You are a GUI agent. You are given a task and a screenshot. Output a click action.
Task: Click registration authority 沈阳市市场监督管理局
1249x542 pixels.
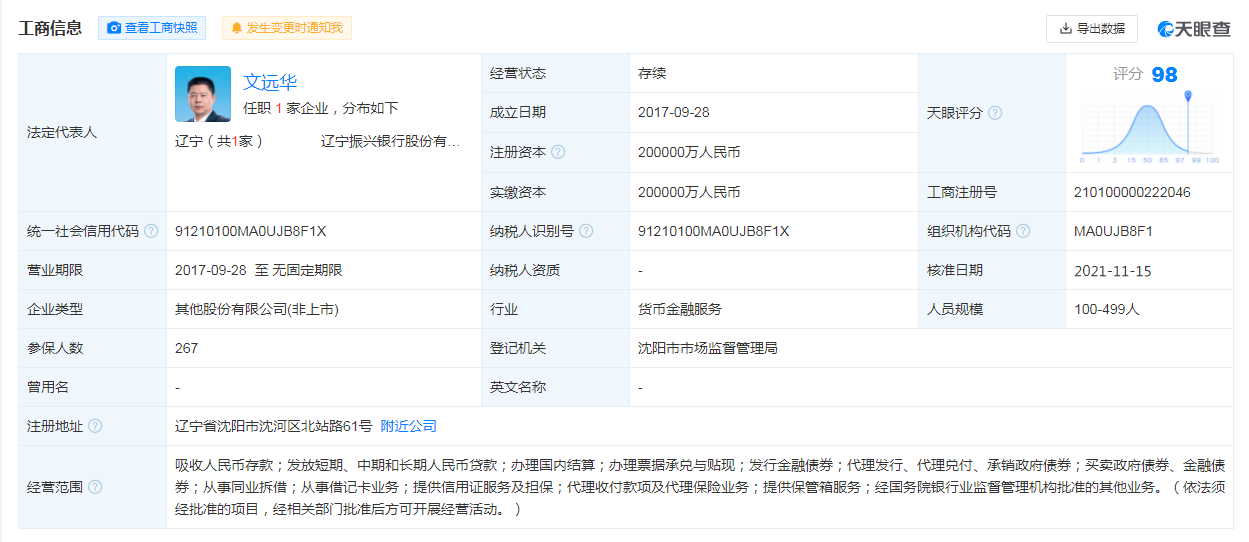click(x=708, y=348)
